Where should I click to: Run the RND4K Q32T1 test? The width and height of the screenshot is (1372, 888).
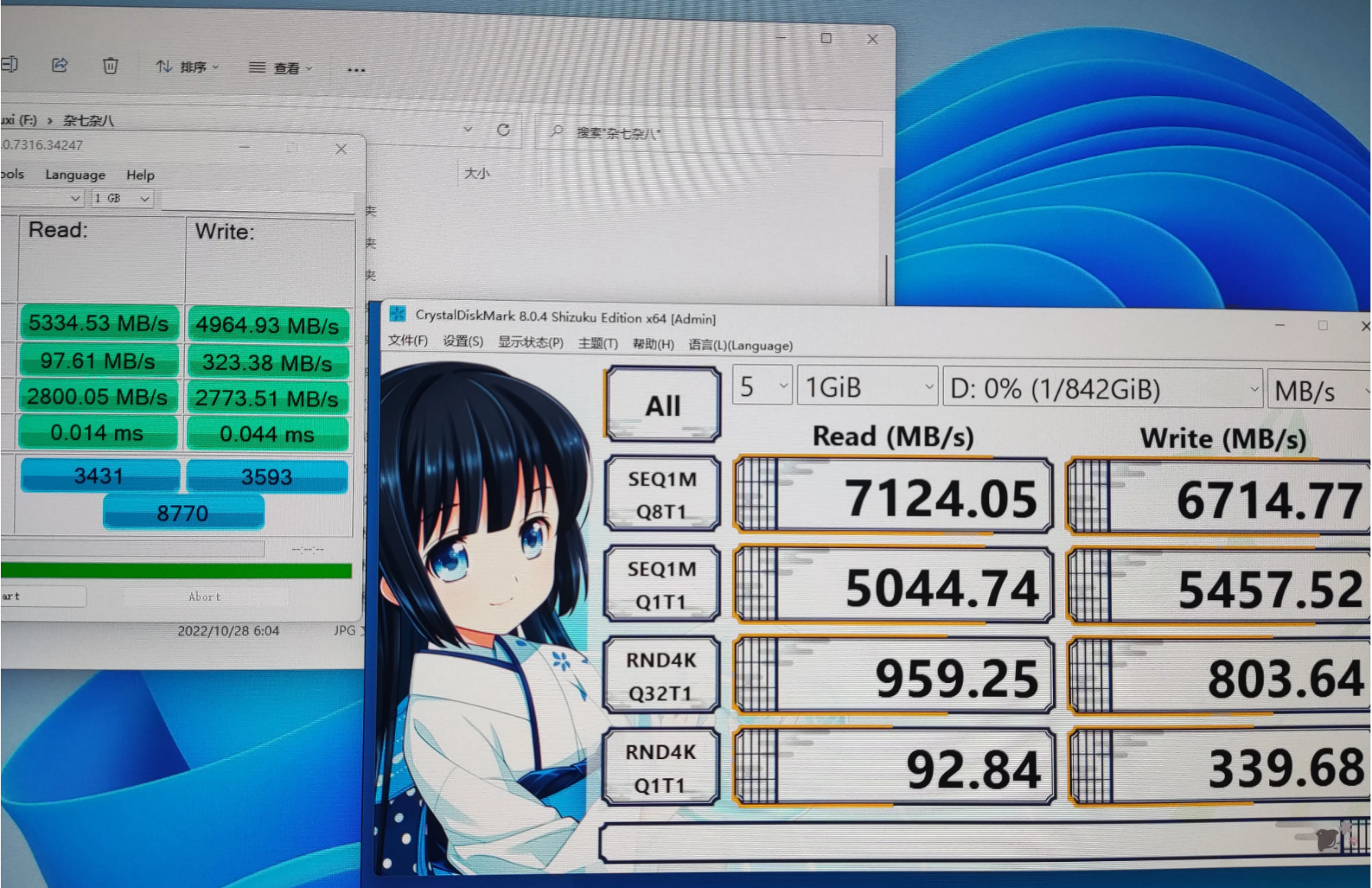pyautogui.click(x=661, y=676)
